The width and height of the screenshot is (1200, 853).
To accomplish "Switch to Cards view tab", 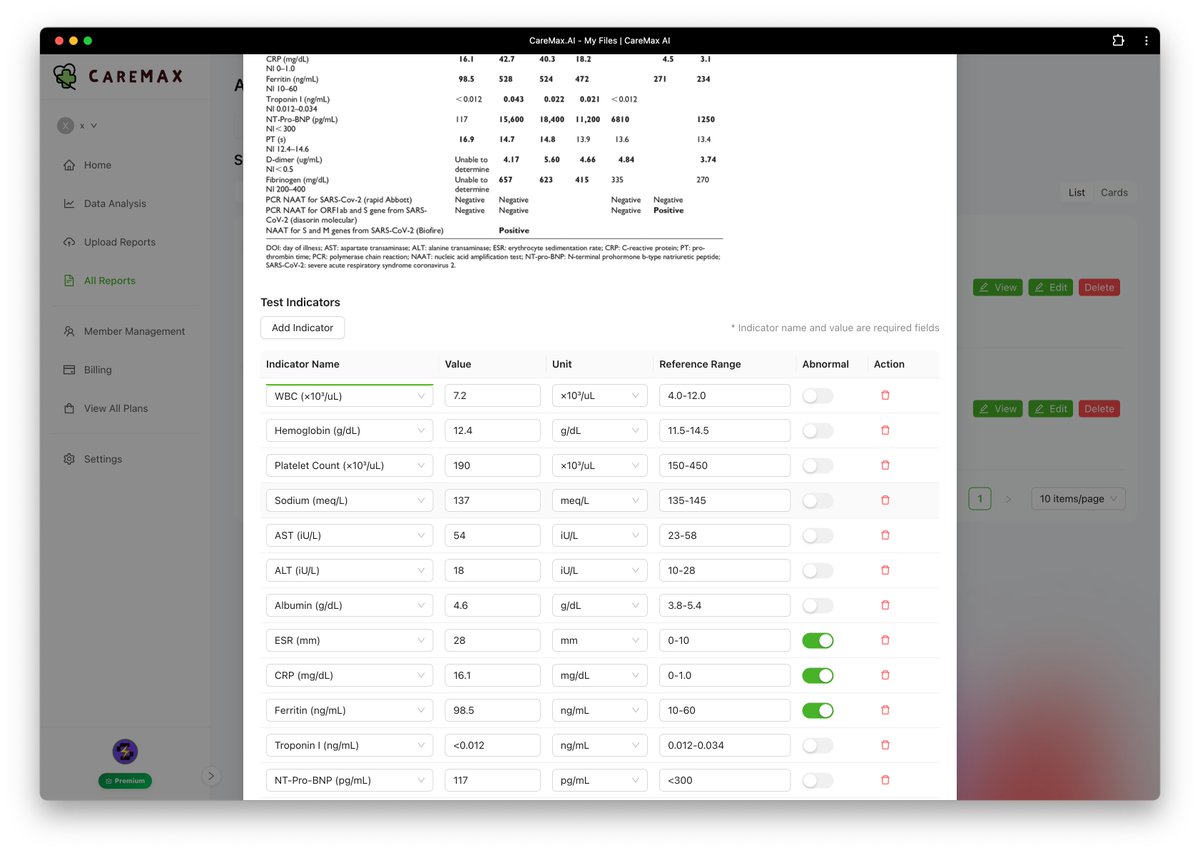I will 1114,192.
